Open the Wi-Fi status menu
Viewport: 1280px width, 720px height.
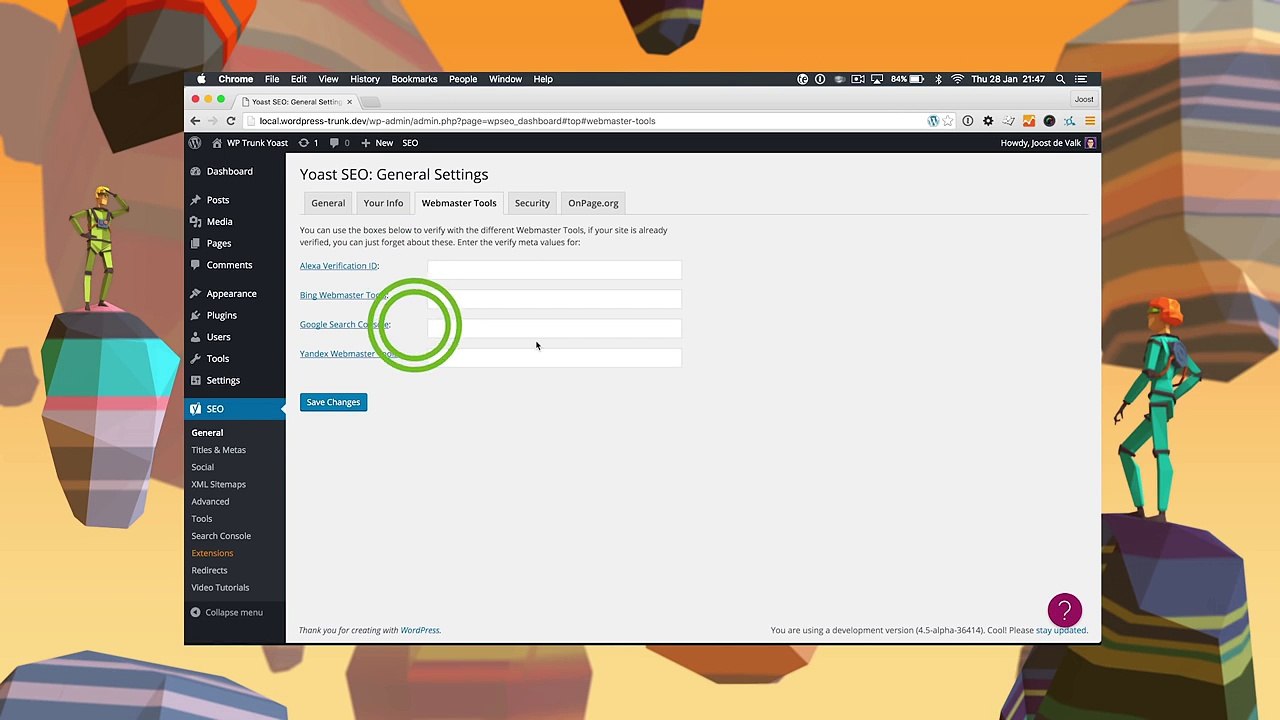click(957, 79)
